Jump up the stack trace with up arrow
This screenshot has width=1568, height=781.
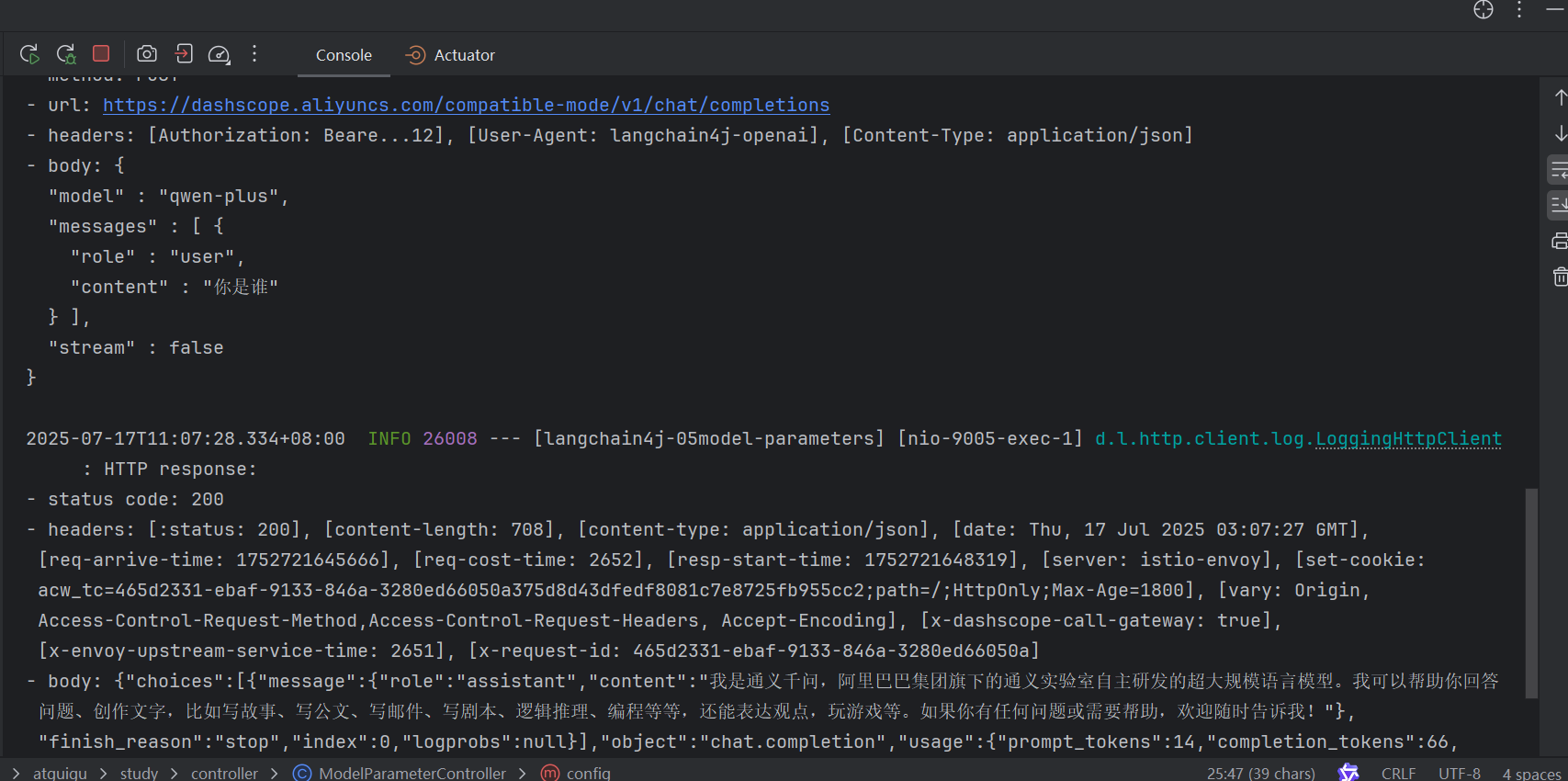(1559, 97)
